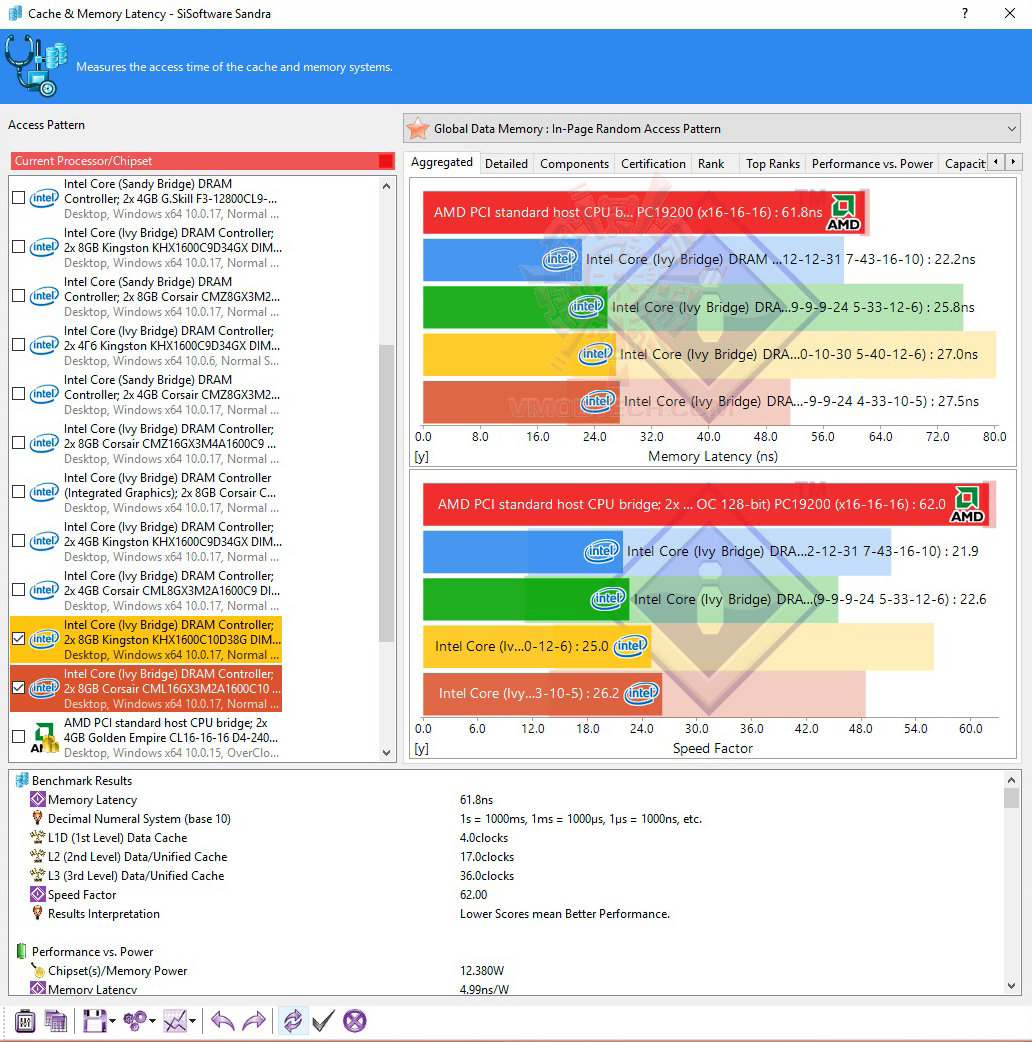The height and width of the screenshot is (1042, 1032).
Task: Open the save icon dropdown arrow
Action: (112, 1021)
